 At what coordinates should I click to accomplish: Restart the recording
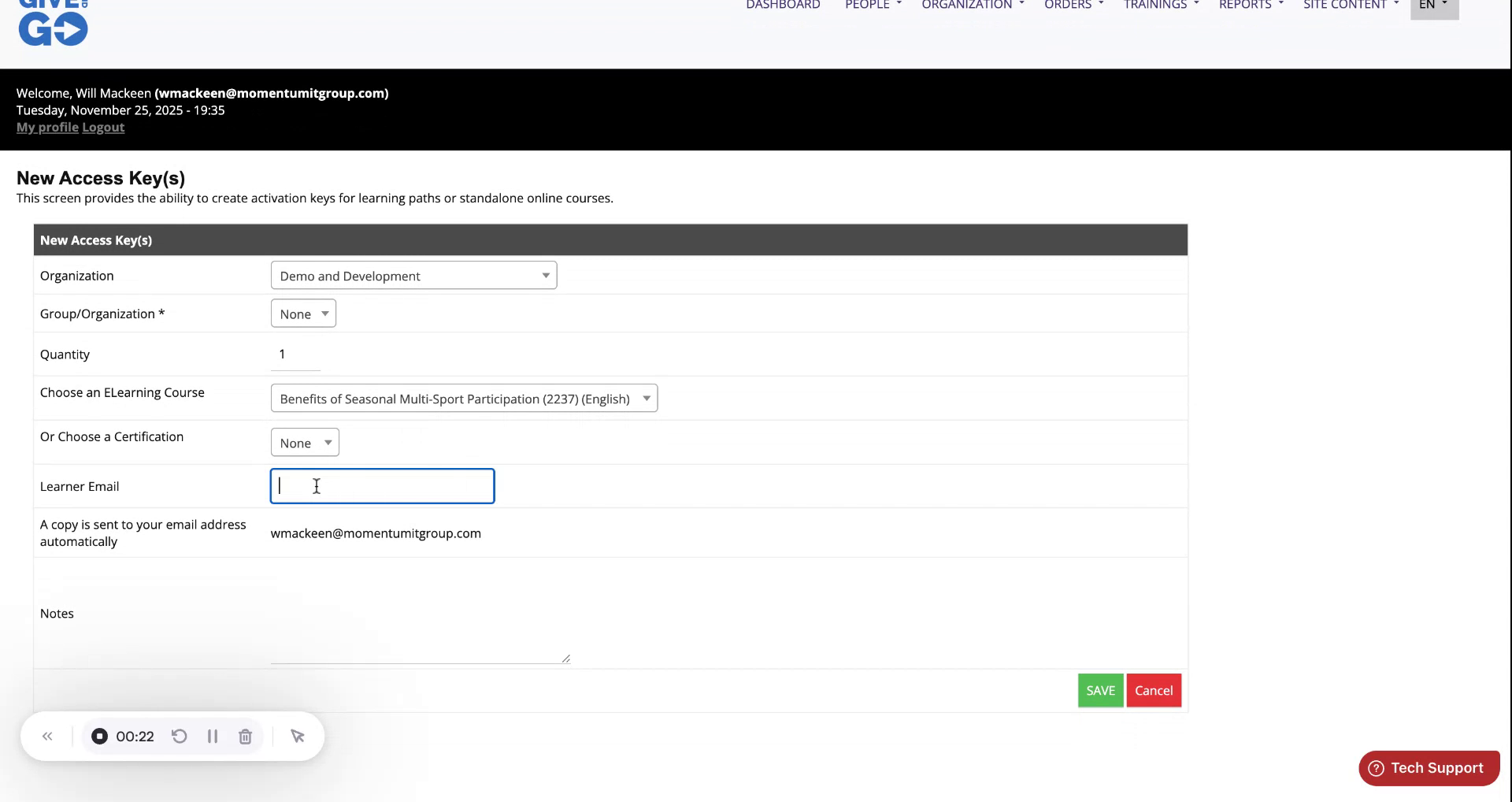coord(180,736)
